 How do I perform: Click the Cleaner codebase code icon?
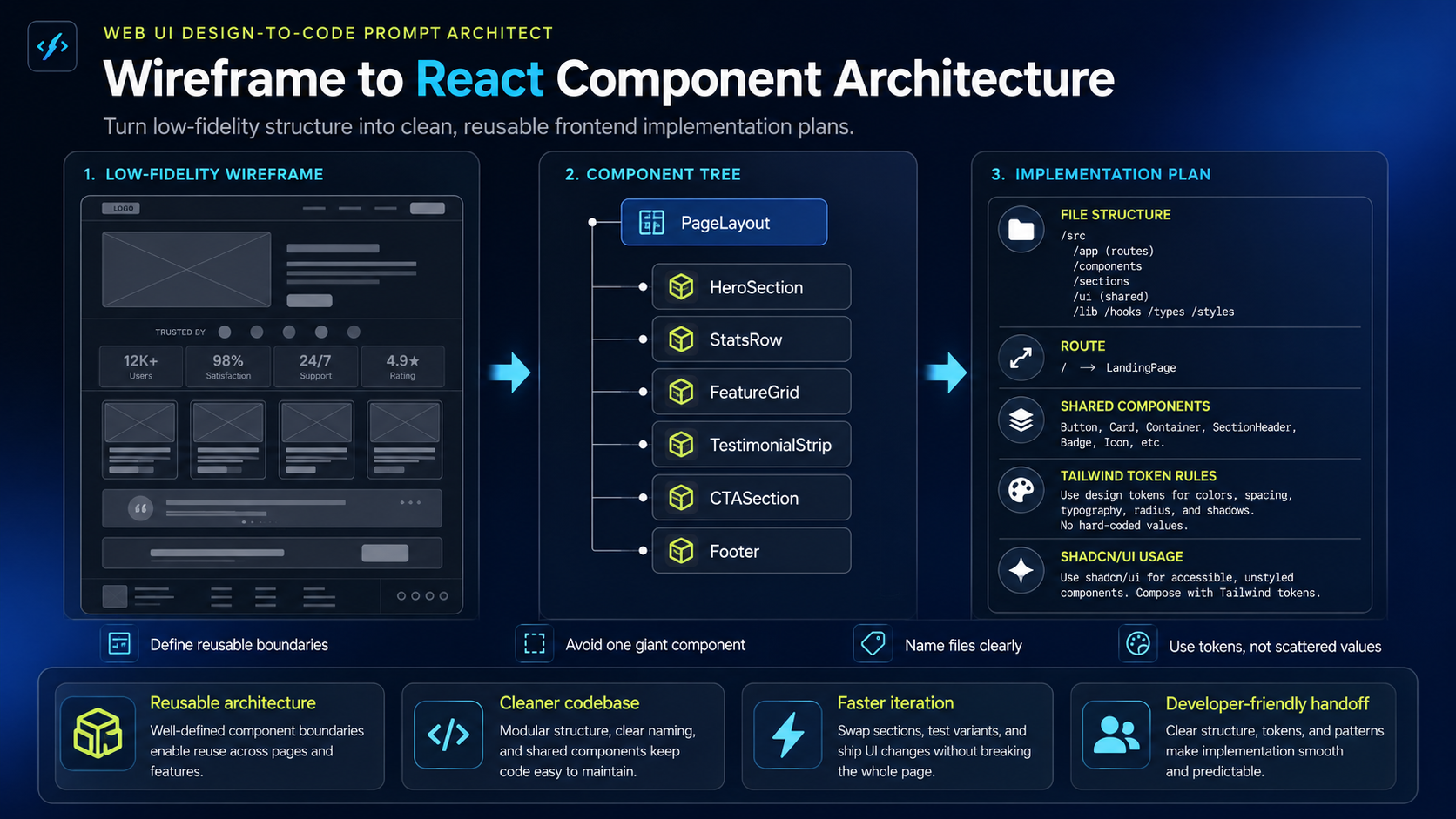[x=448, y=735]
